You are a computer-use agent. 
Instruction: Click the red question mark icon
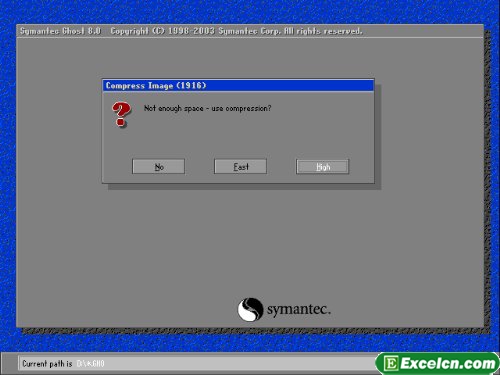point(121,114)
